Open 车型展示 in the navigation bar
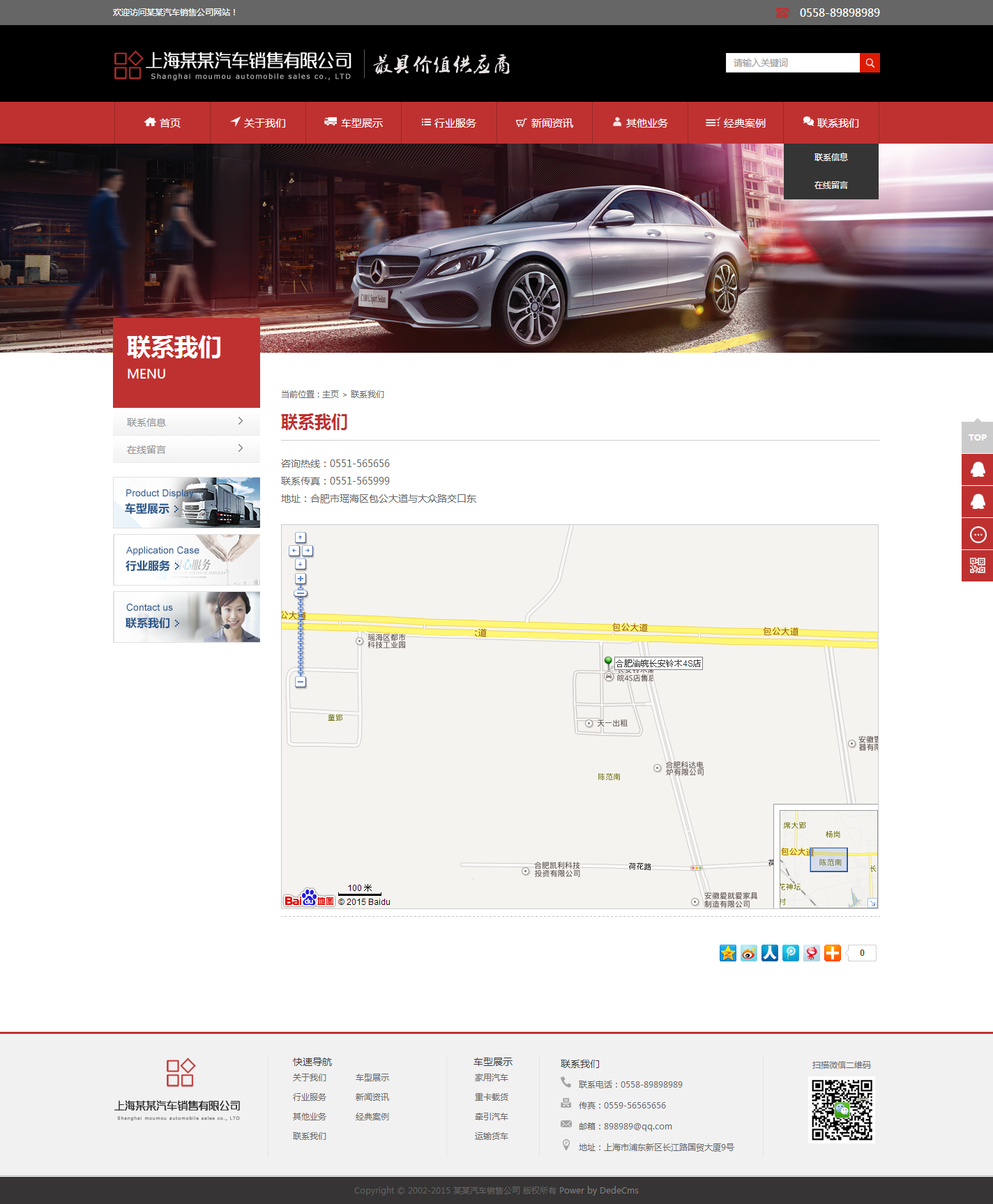Image resolution: width=993 pixels, height=1204 pixels. tap(354, 123)
